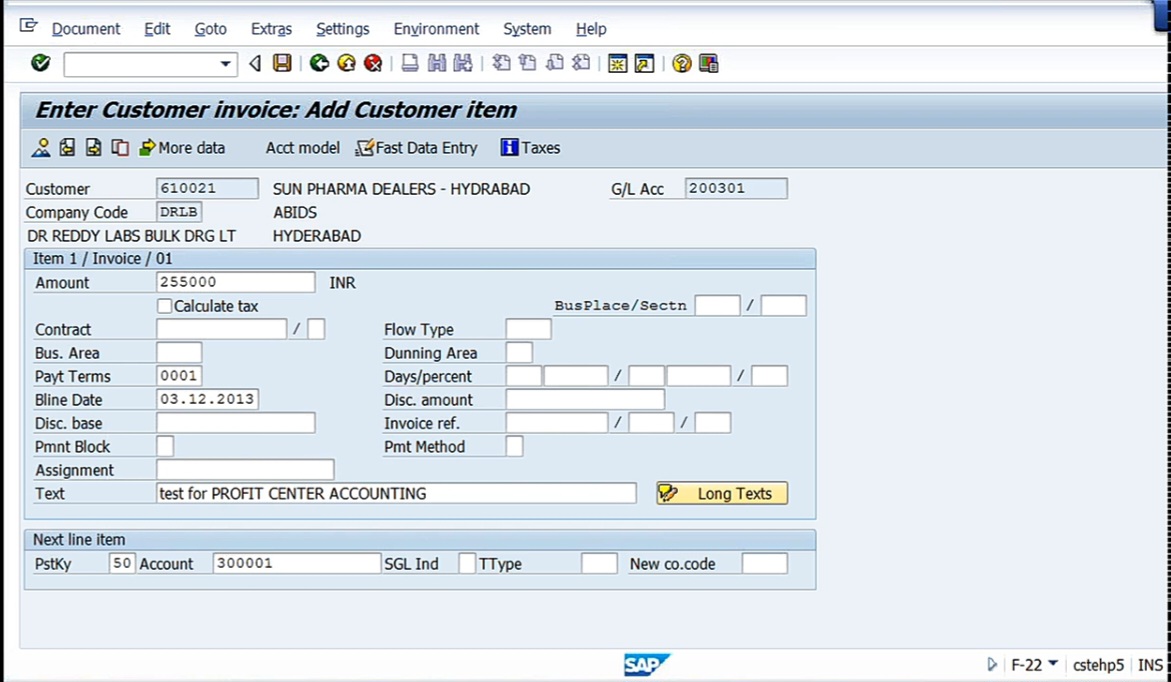The height and width of the screenshot is (682, 1171).
Task: Open the Settings menu
Action: click(x=343, y=29)
